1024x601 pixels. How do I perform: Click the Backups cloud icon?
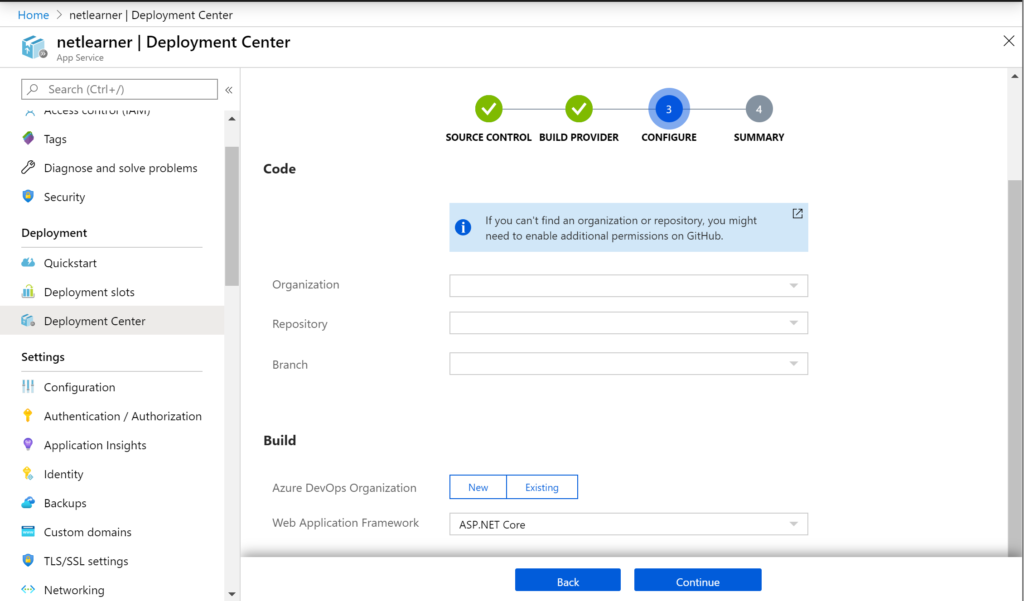click(x=28, y=503)
